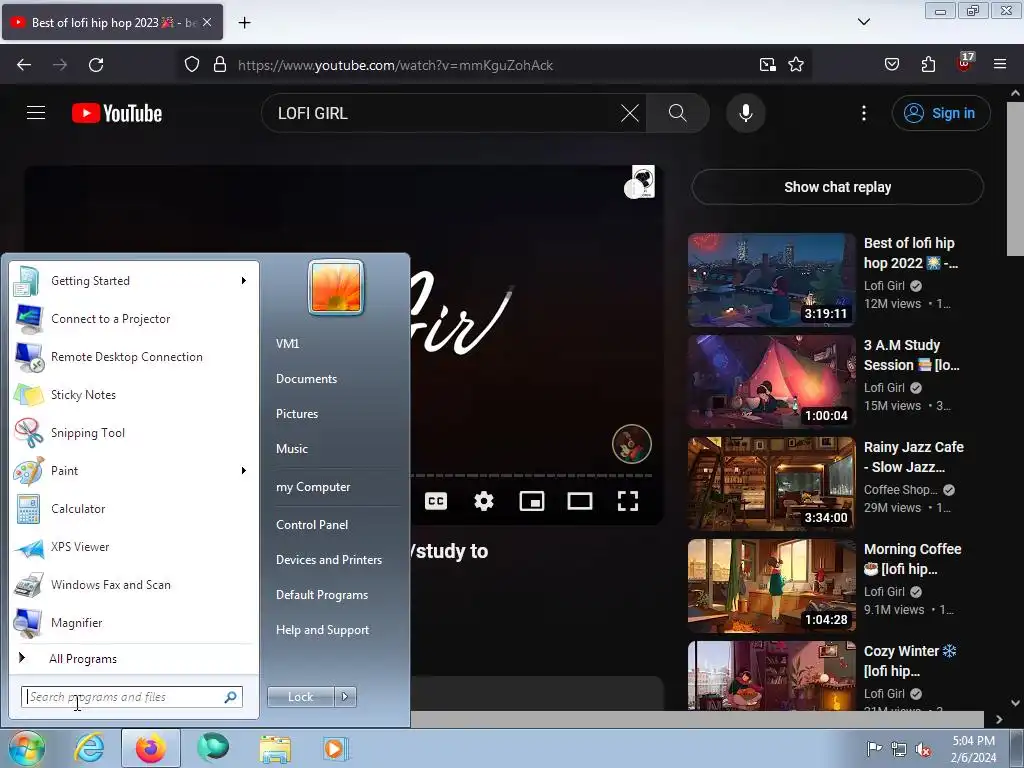Expand Paint jump list arrow
Screen dimensions: 1024x768
pos(244,471)
